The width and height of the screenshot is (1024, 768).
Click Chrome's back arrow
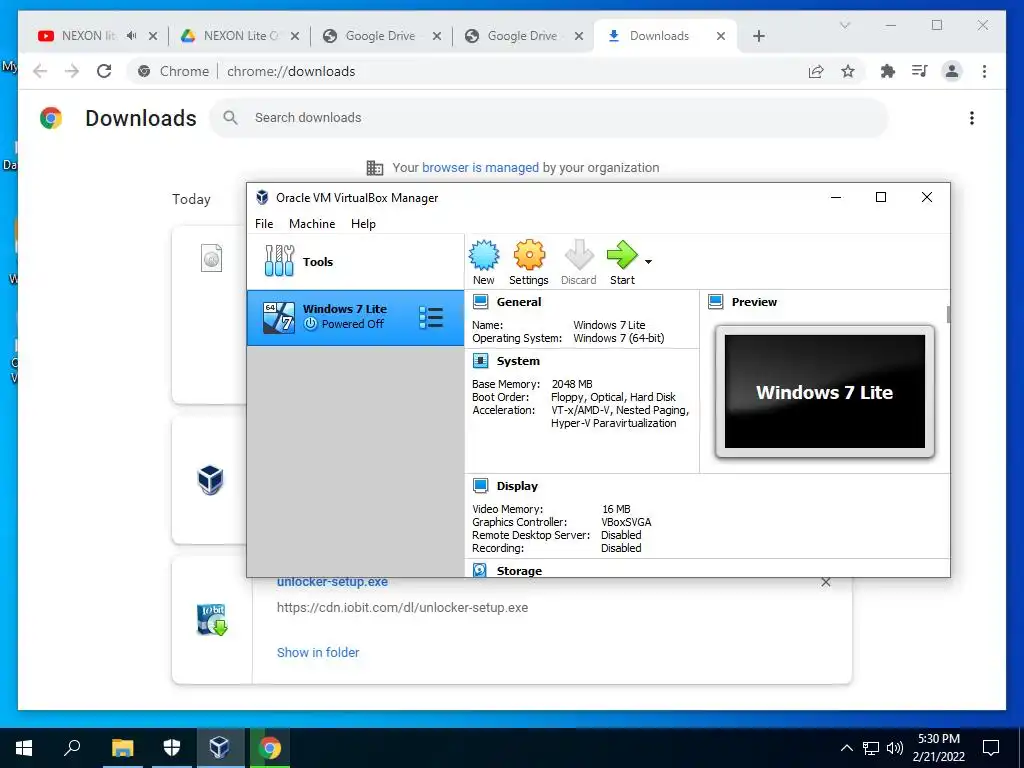(x=40, y=71)
